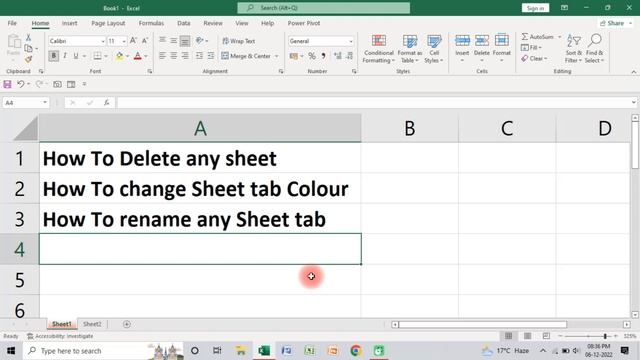
Task: Apply percent style number format
Action: point(312,56)
